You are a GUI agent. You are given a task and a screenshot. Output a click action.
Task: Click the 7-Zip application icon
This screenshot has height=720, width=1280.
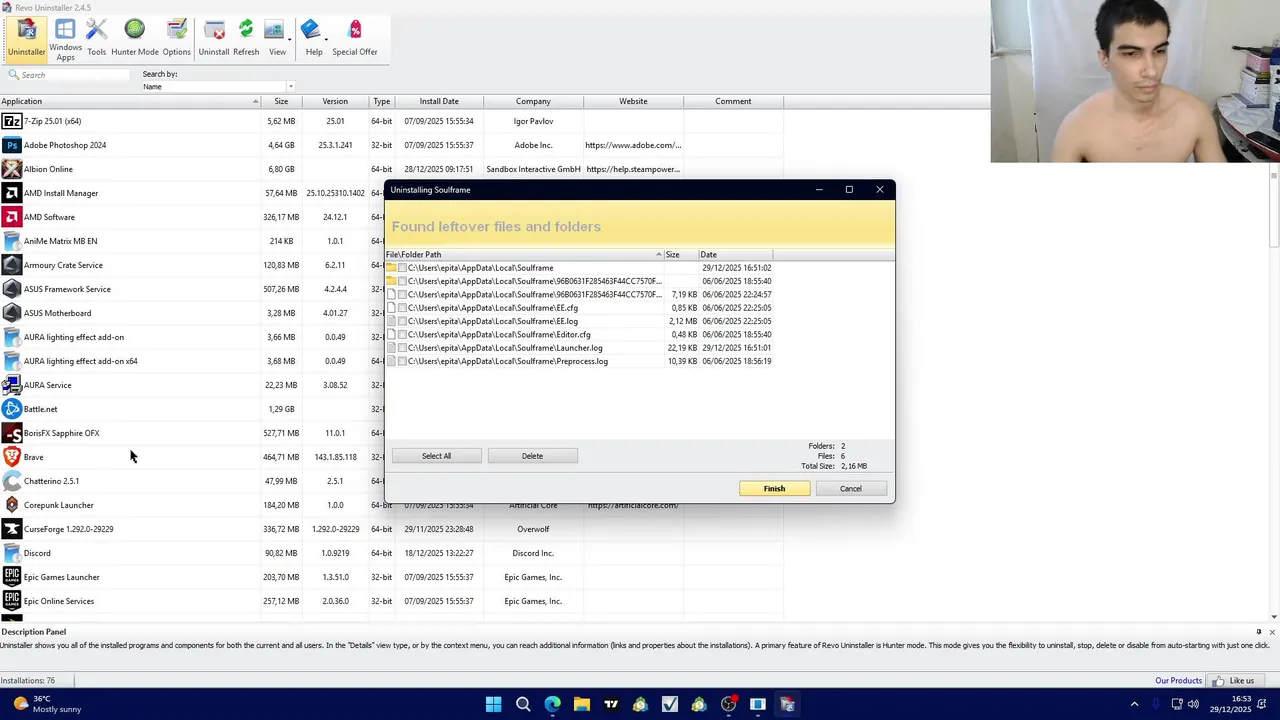11,121
